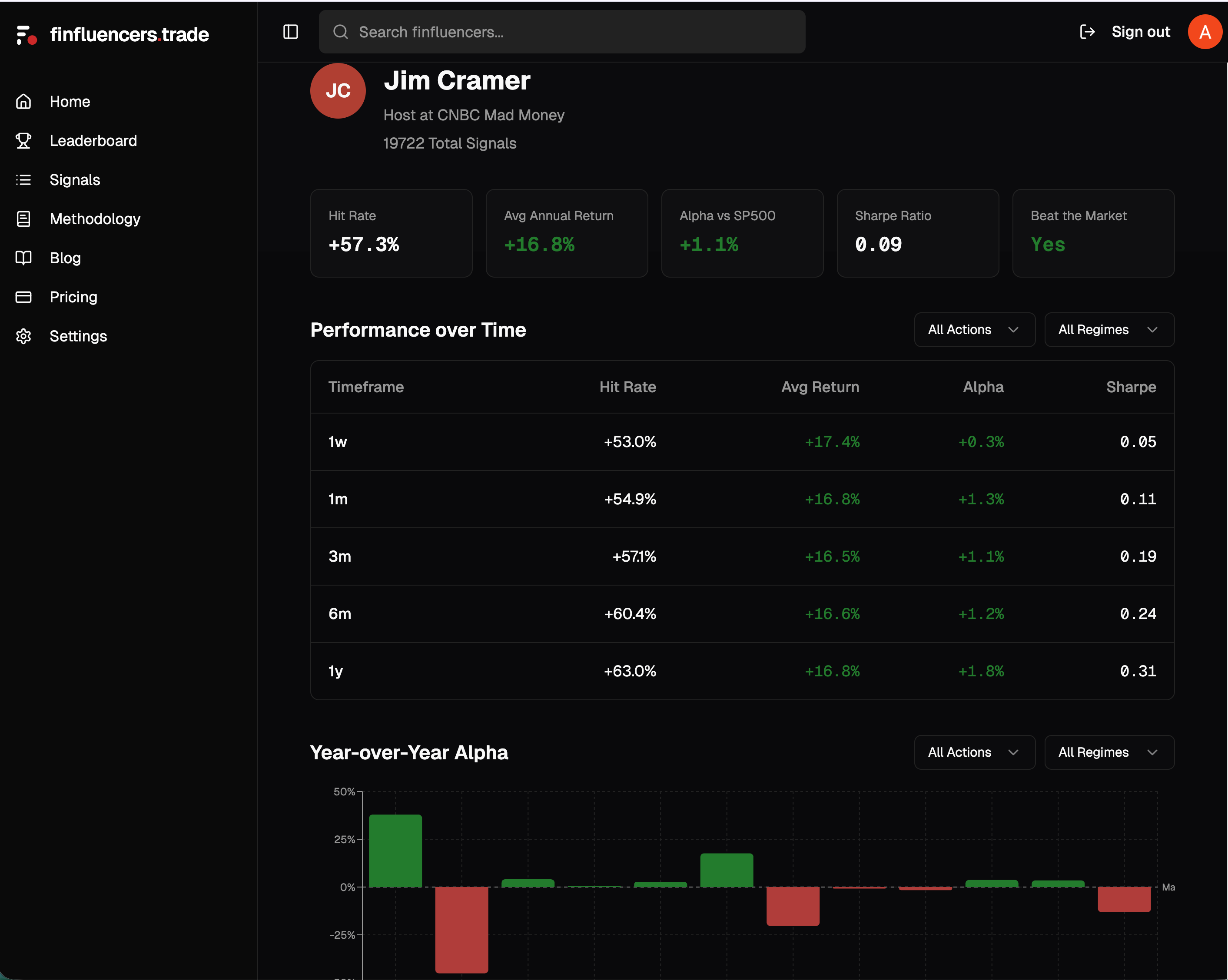
Task: Open Settings via the gear icon
Action: (23, 336)
